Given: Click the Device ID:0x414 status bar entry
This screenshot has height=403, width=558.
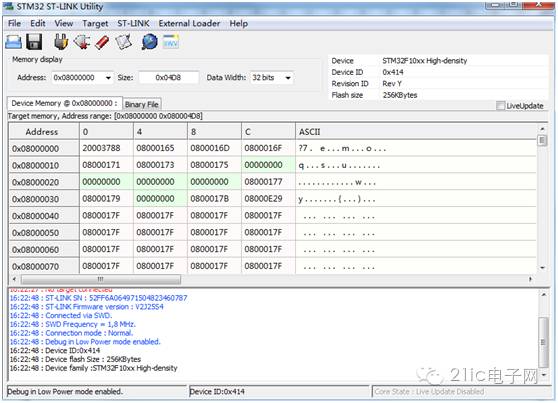Looking at the screenshot, I should pos(217,392).
